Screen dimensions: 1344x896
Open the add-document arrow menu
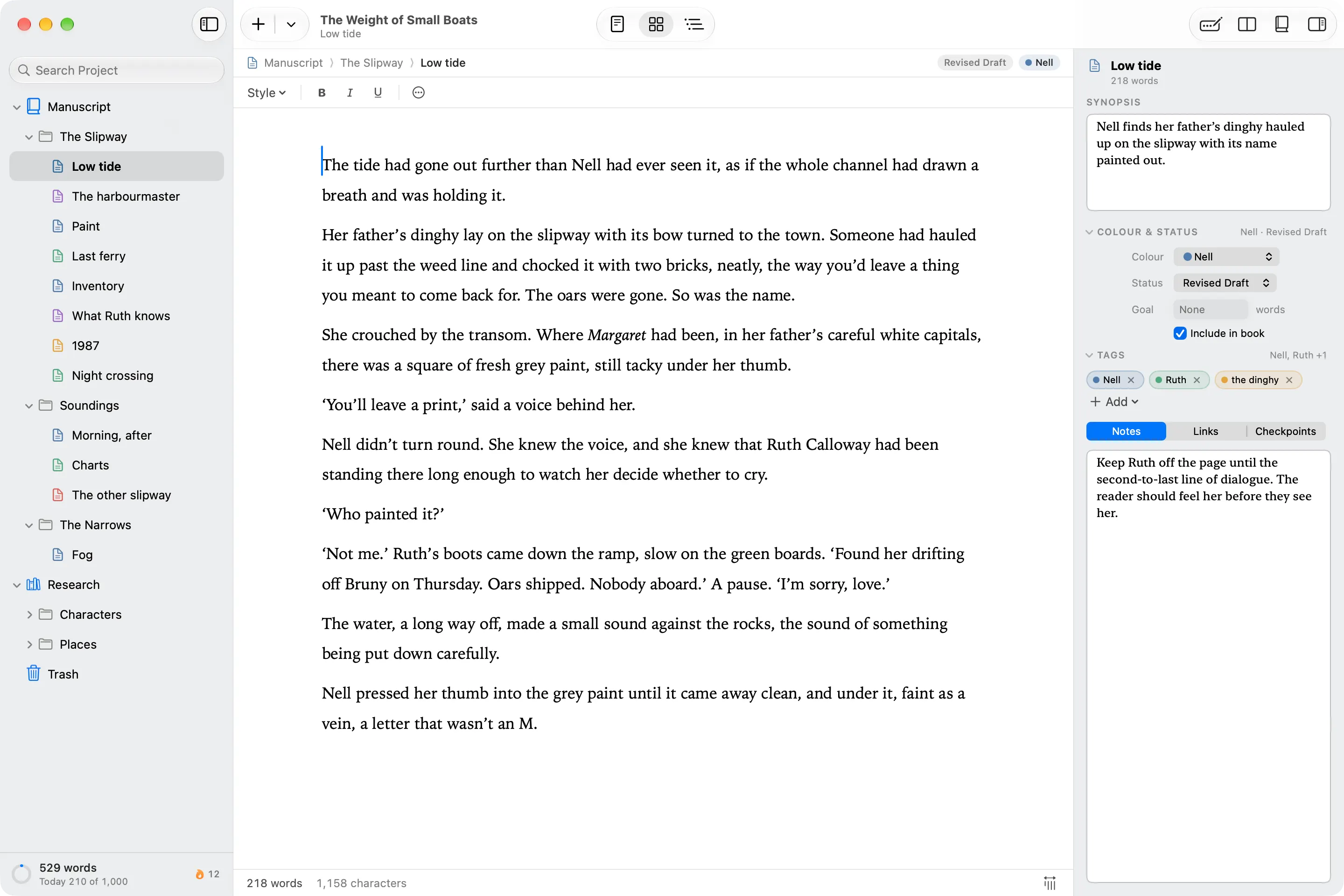point(291,24)
